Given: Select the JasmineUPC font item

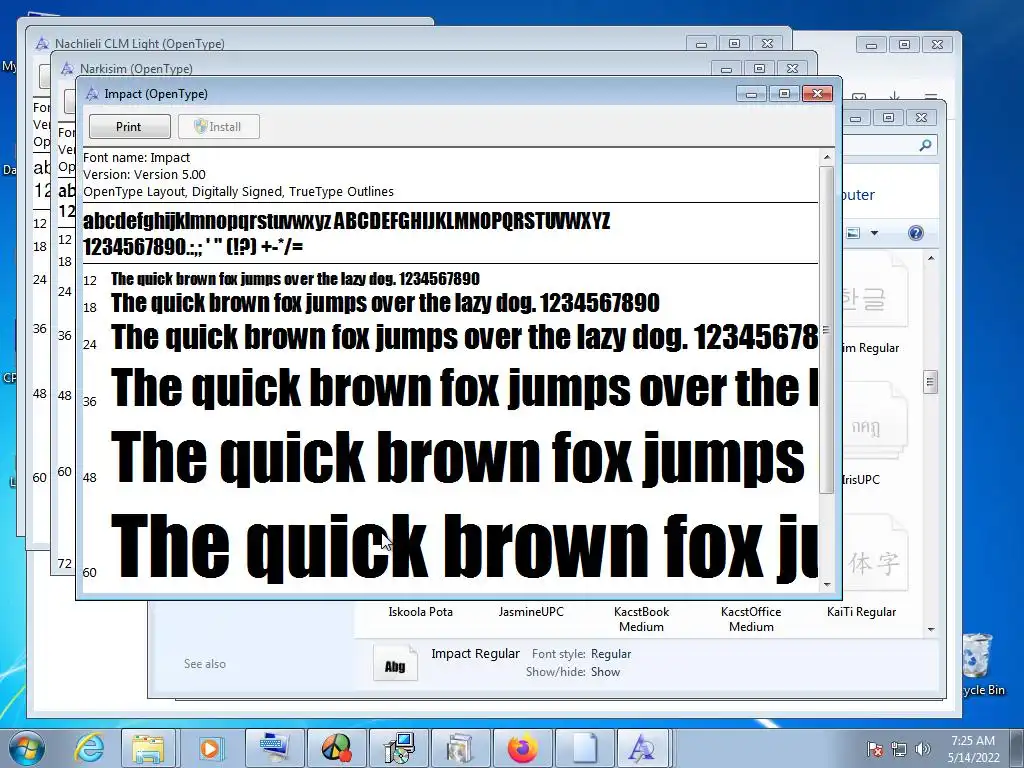Looking at the screenshot, I should (531, 612).
